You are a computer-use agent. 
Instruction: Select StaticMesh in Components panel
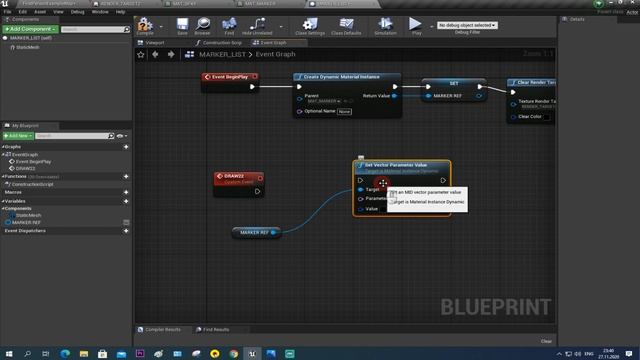pos(27,47)
